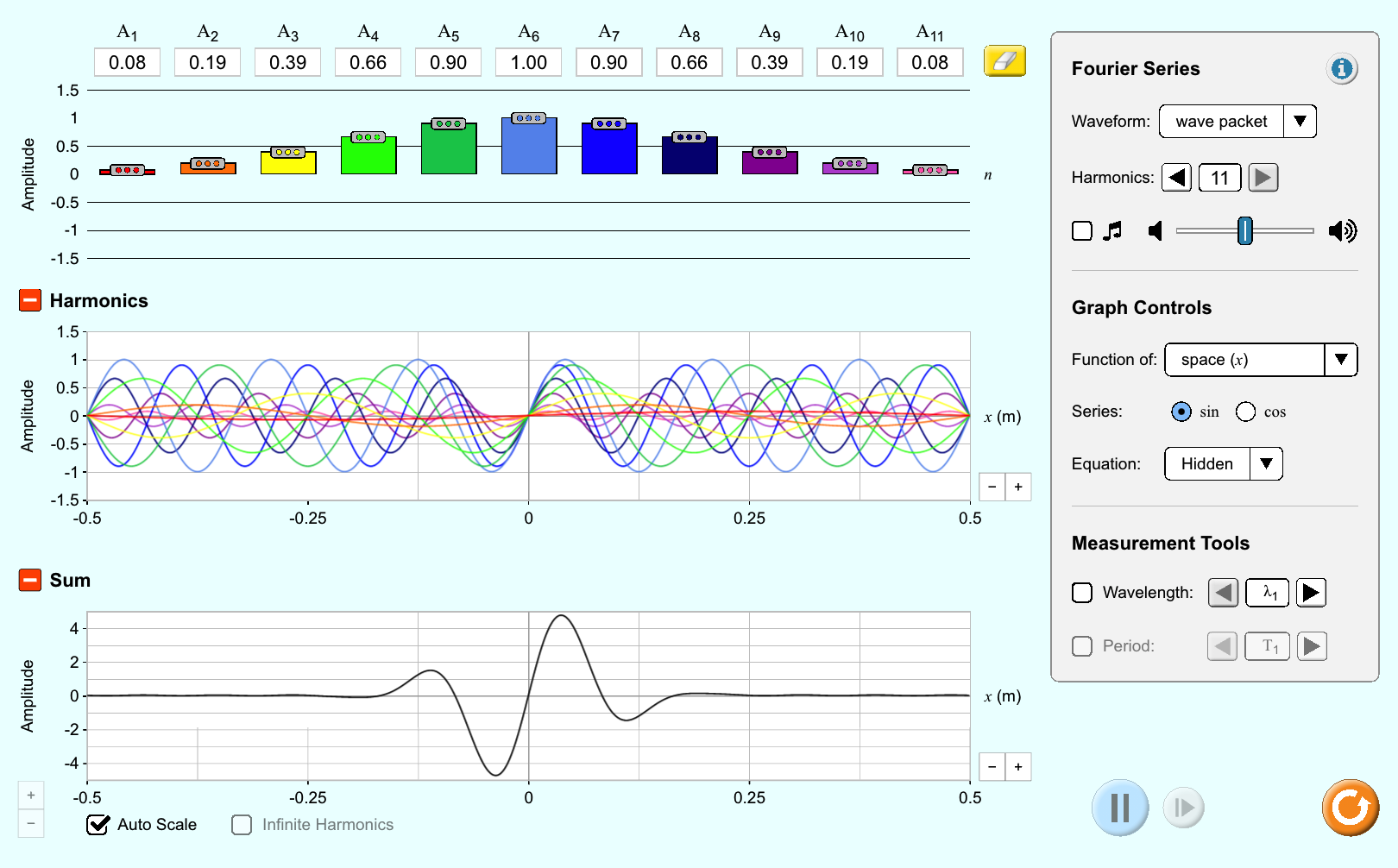Click the previous period arrow button
The height and width of the screenshot is (868, 1398).
click(1222, 646)
